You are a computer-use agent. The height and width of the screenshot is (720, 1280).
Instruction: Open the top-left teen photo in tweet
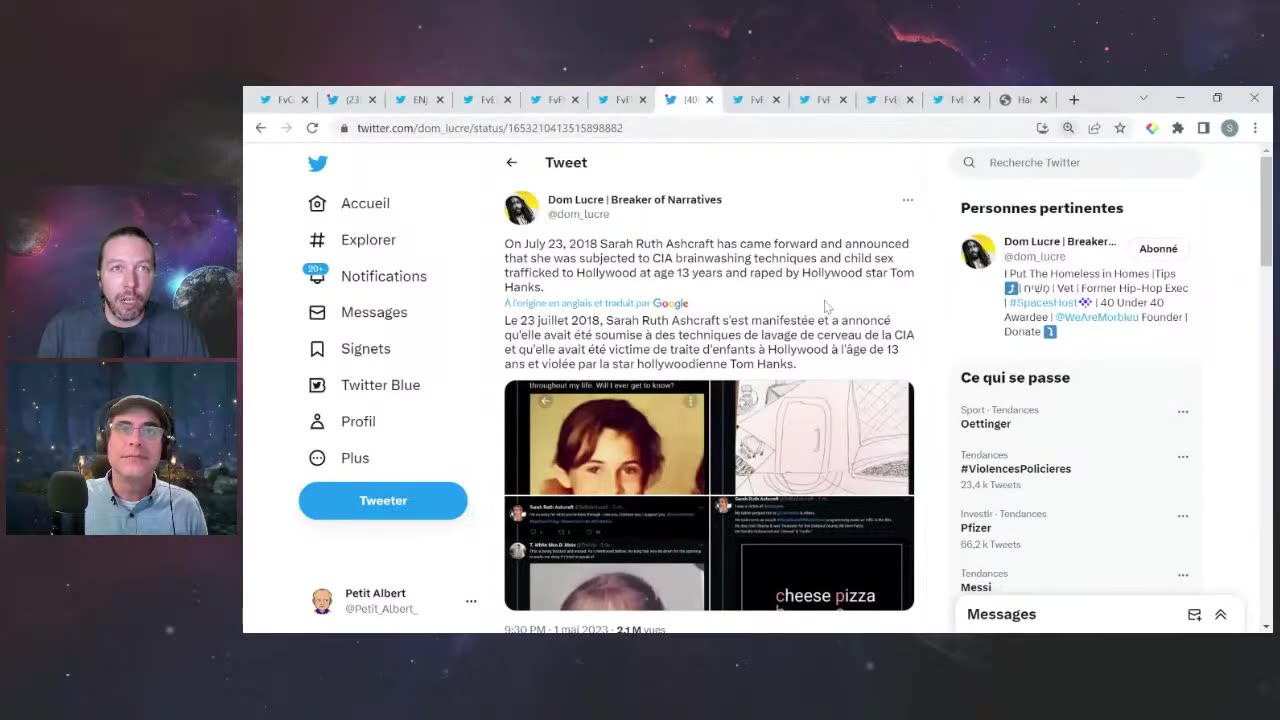(607, 438)
